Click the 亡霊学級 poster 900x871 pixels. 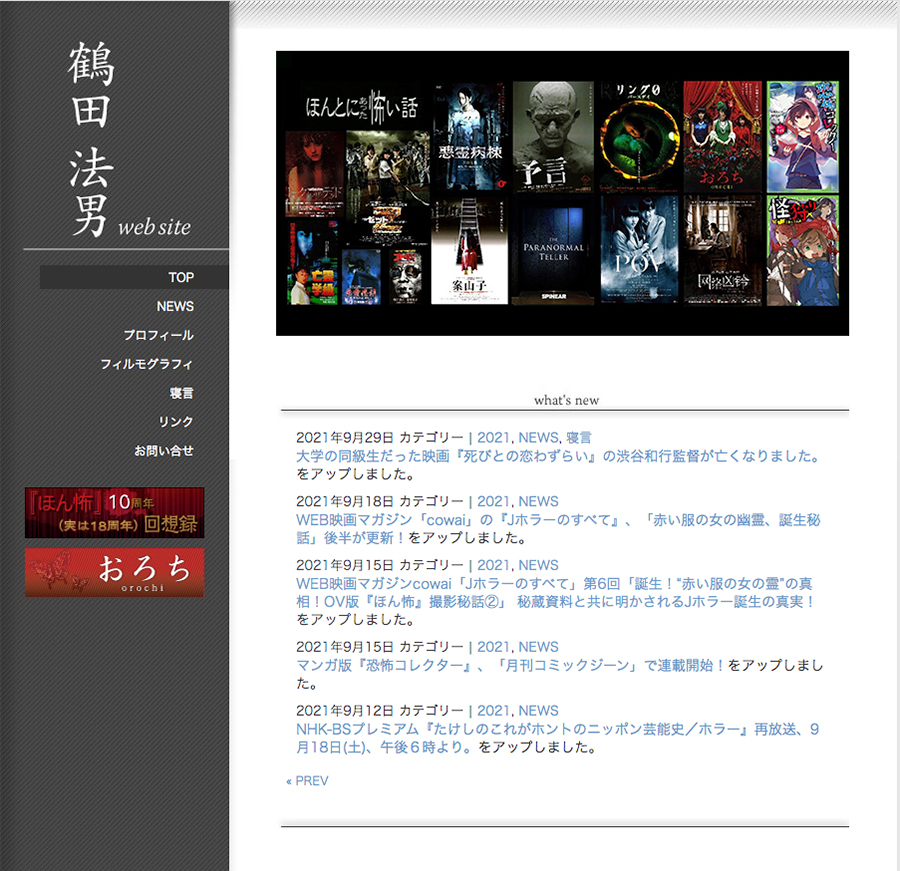tap(313, 263)
